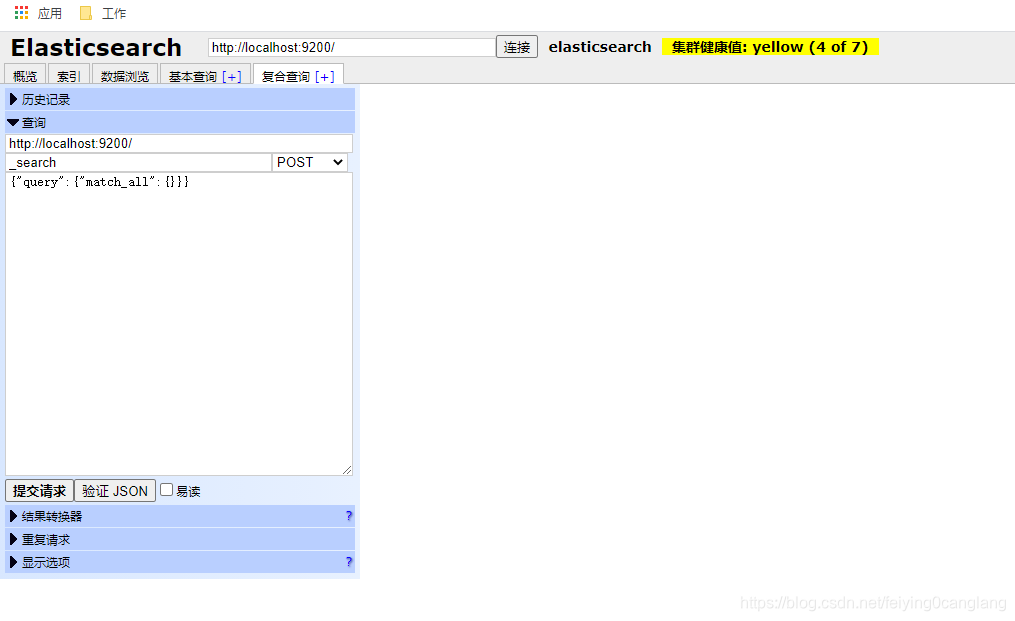Click the 连接 connect button
The height and width of the screenshot is (621, 1015).
click(517, 47)
